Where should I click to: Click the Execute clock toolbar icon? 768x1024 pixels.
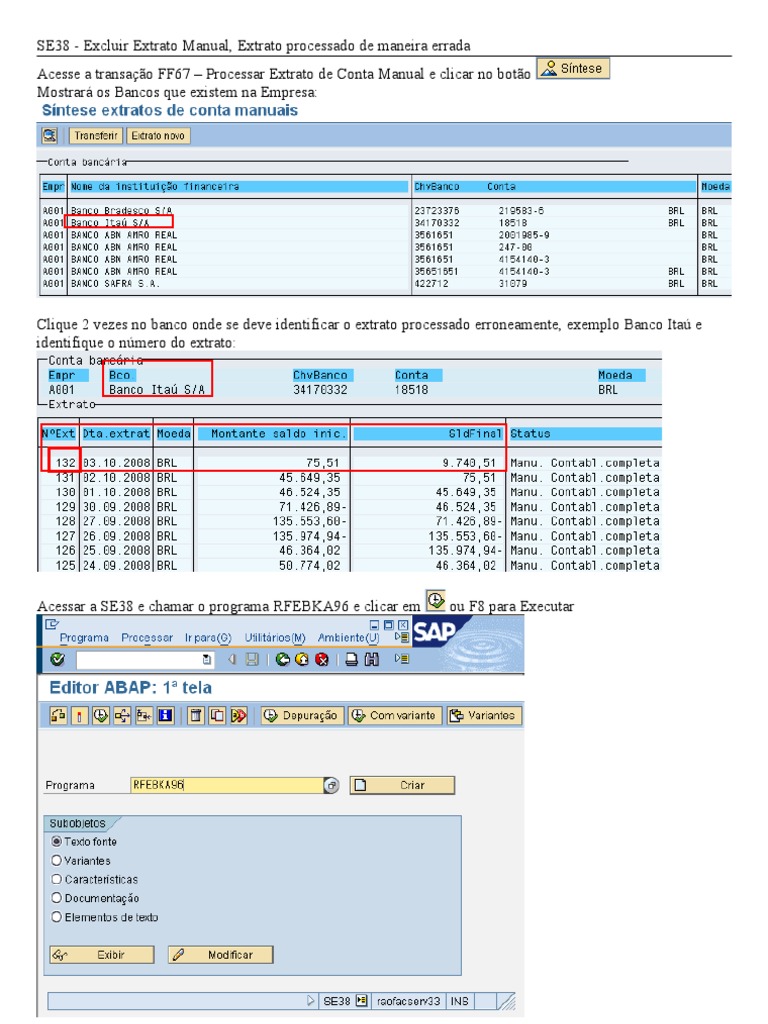pos(101,716)
